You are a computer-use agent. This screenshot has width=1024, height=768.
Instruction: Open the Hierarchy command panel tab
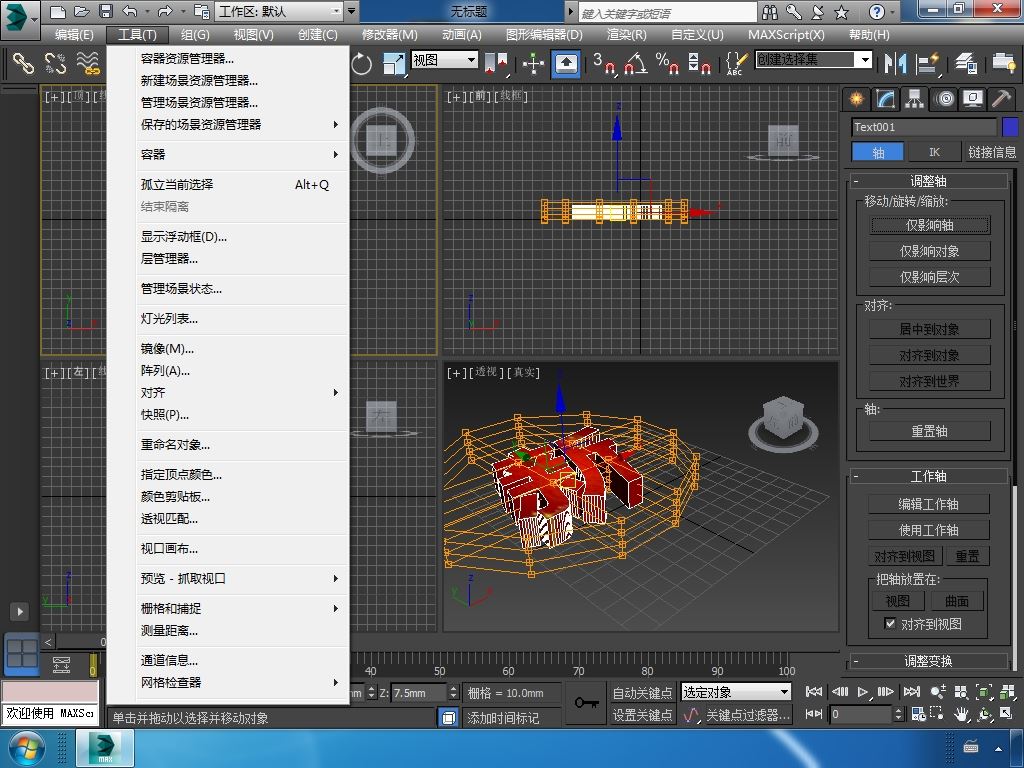click(914, 99)
